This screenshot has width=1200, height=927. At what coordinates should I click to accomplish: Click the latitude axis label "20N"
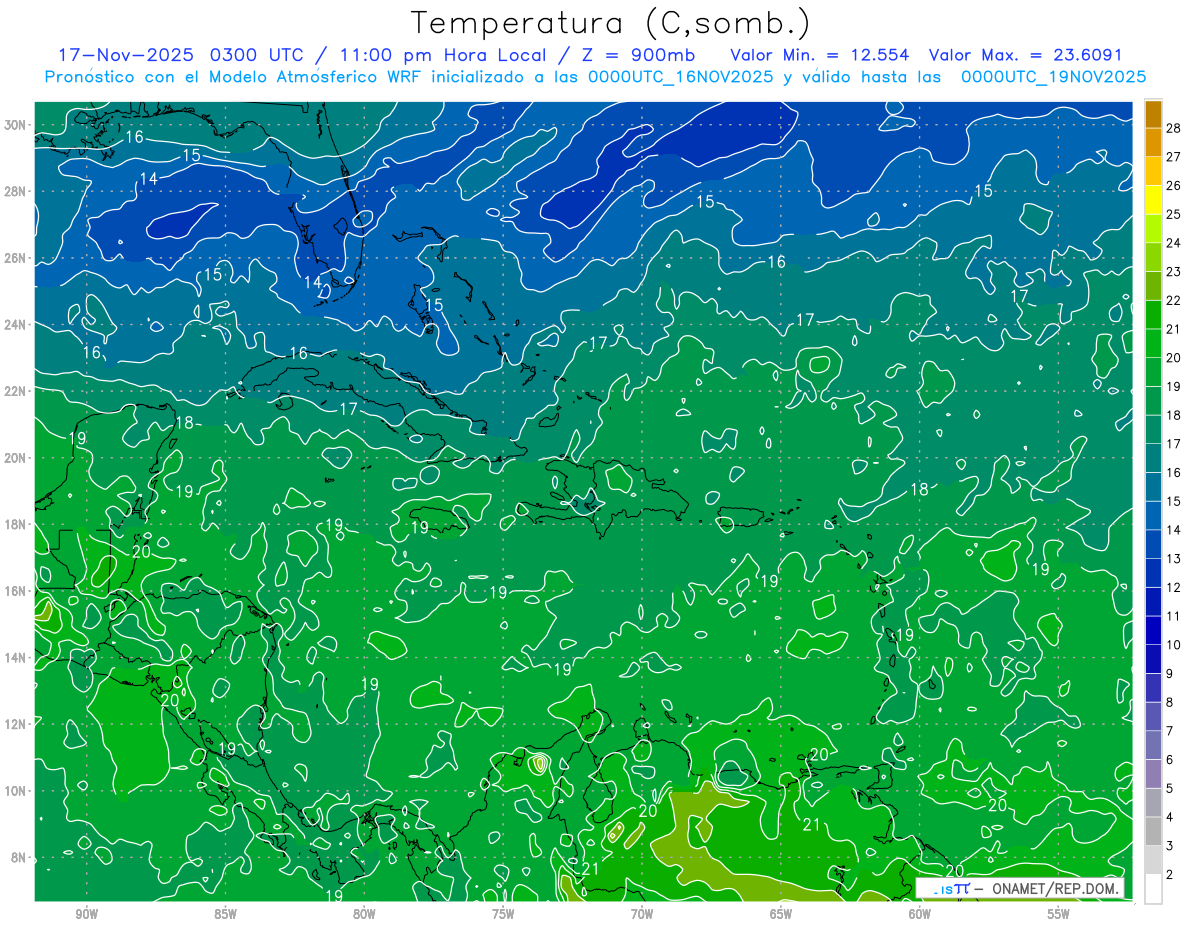(15, 458)
